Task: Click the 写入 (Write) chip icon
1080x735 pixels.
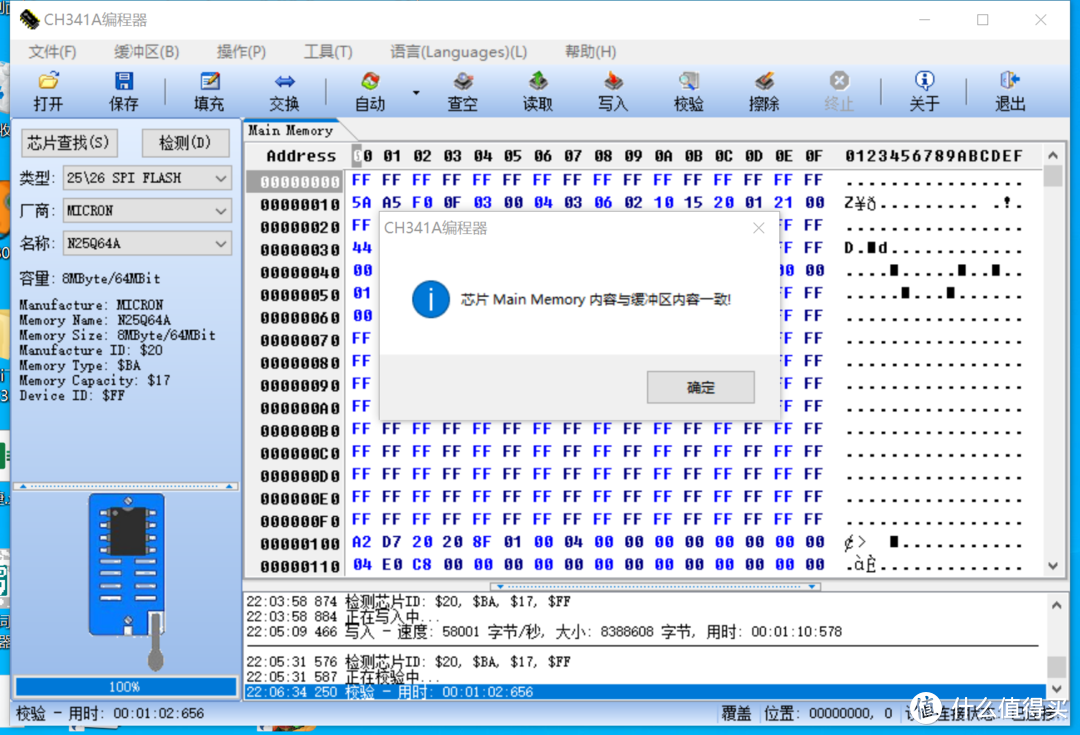Action: [x=612, y=90]
